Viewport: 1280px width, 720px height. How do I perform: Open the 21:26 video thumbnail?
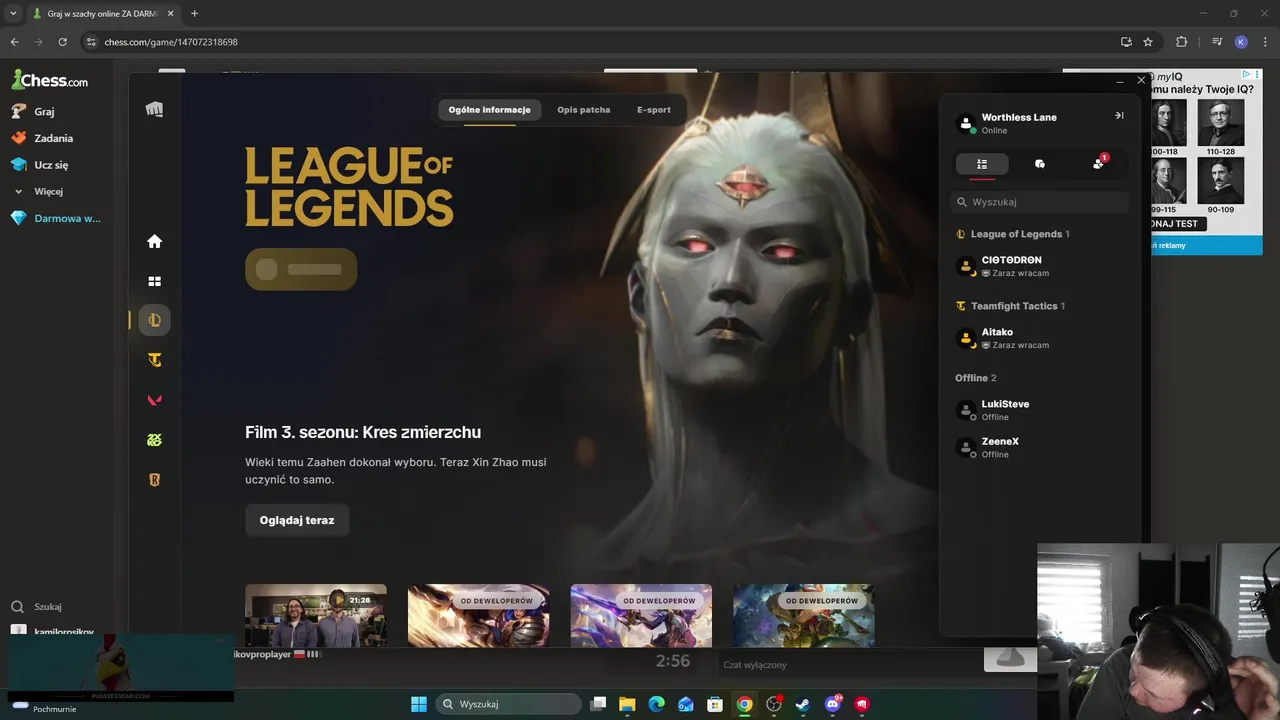click(316, 615)
